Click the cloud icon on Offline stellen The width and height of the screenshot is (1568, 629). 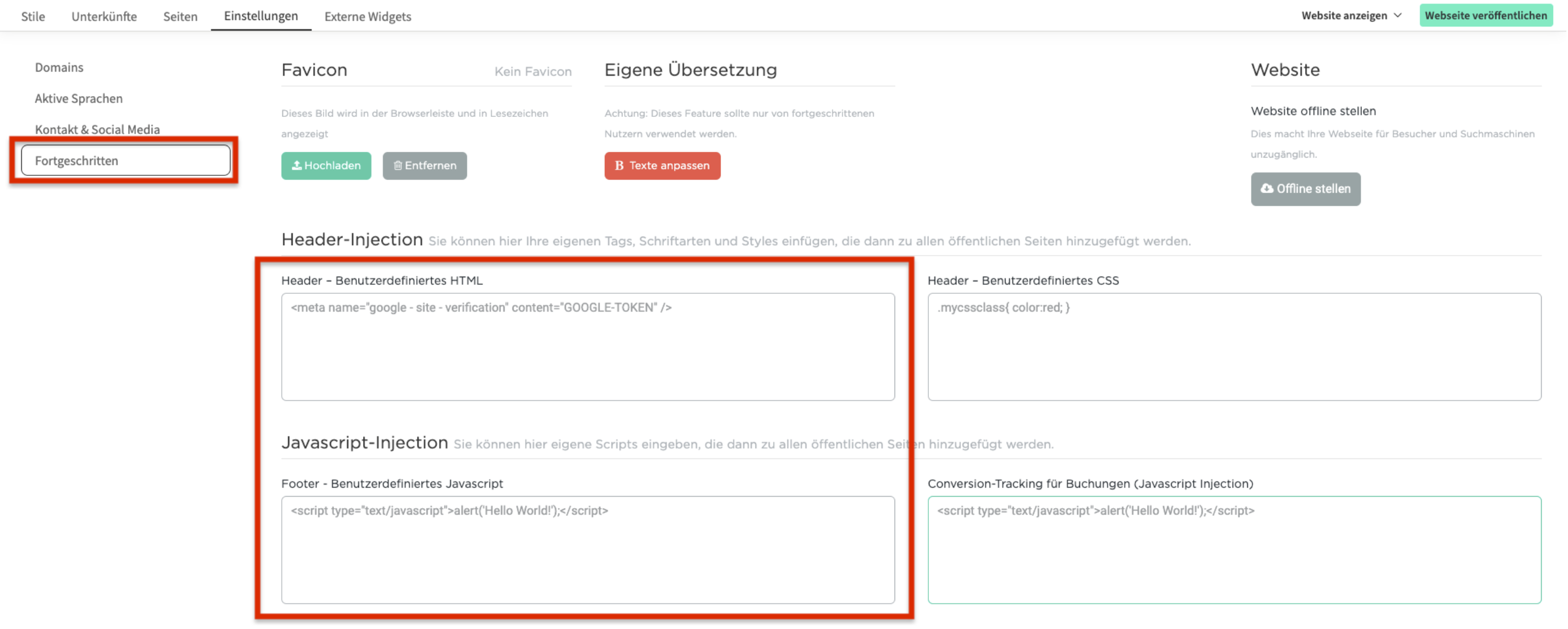click(x=1267, y=189)
